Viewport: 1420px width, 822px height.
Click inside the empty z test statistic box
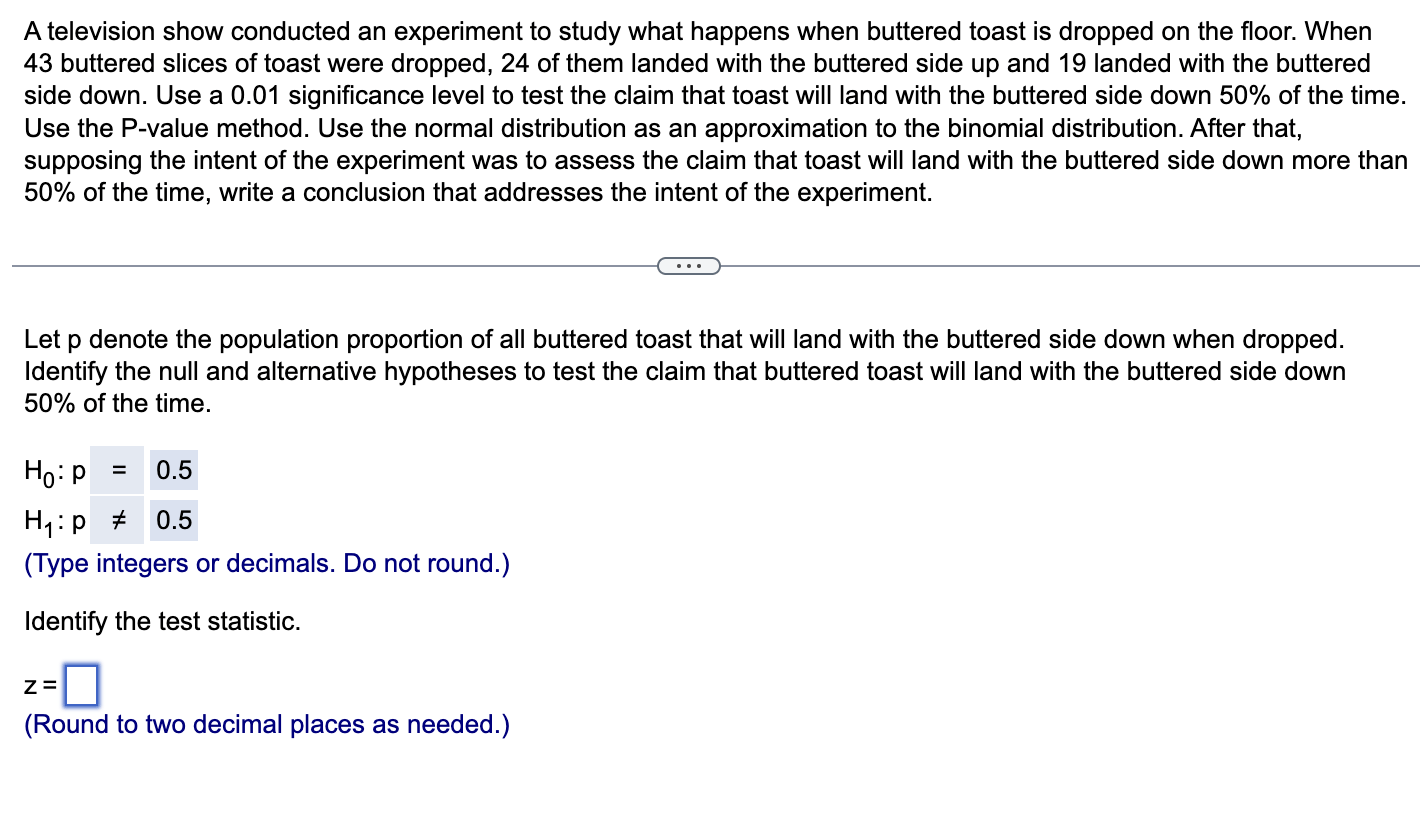coord(81,686)
